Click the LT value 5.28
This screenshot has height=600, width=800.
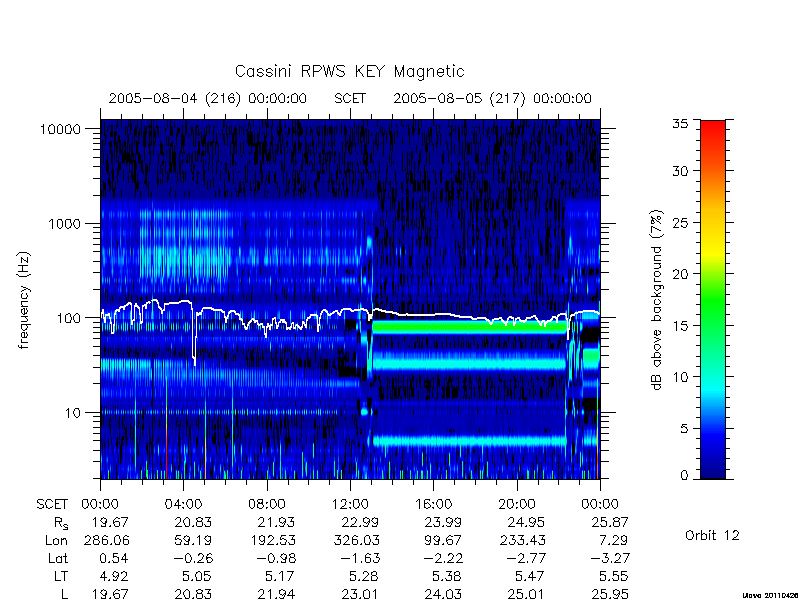point(364,577)
